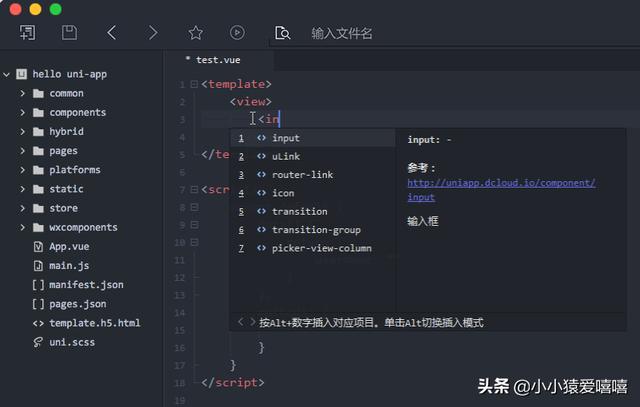
Task: Click the new file toolbar icon
Action: 28,33
